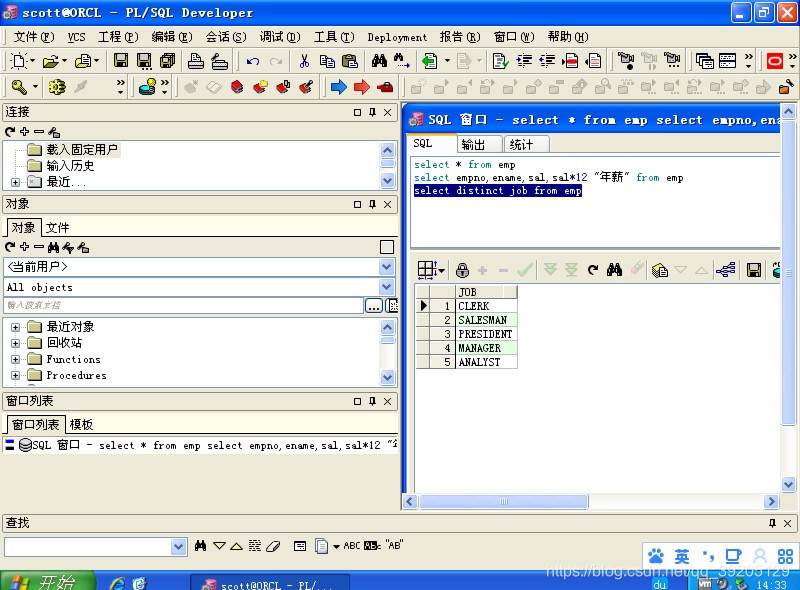Viewport: 800px width, 590px height.
Task: Open the 查找 search text dropdown
Action: coord(178,547)
